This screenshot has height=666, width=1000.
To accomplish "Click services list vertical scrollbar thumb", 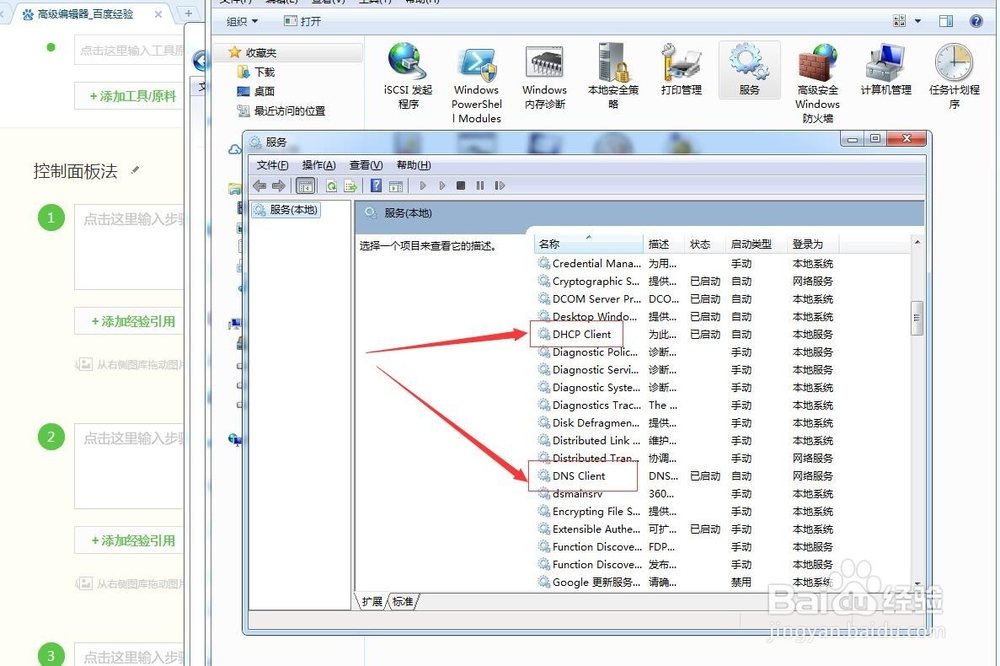I will point(917,318).
